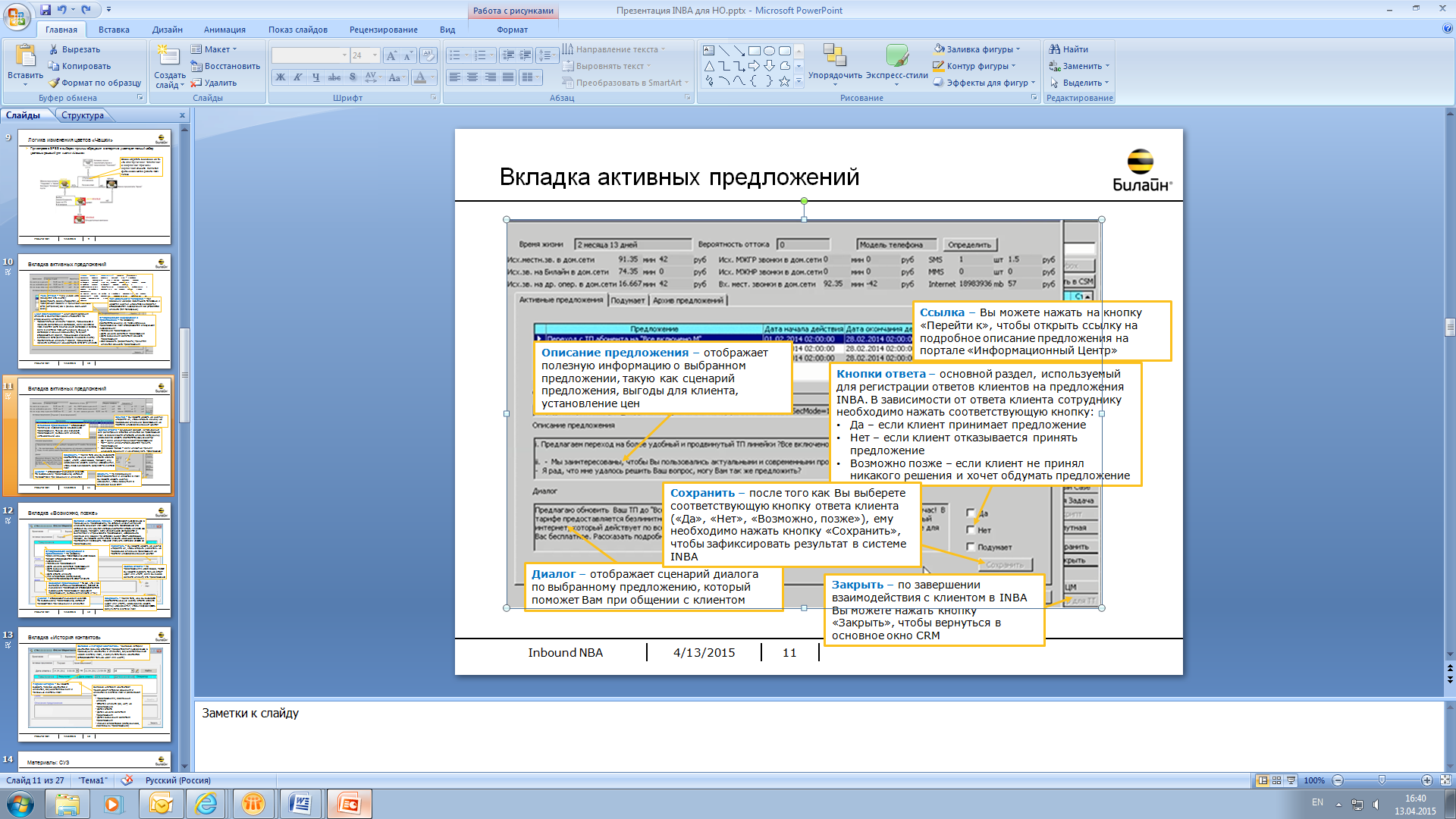Image resolution: width=1456 pixels, height=819 pixels.
Task: Open the Показ слайдов tab
Action: coord(297,30)
